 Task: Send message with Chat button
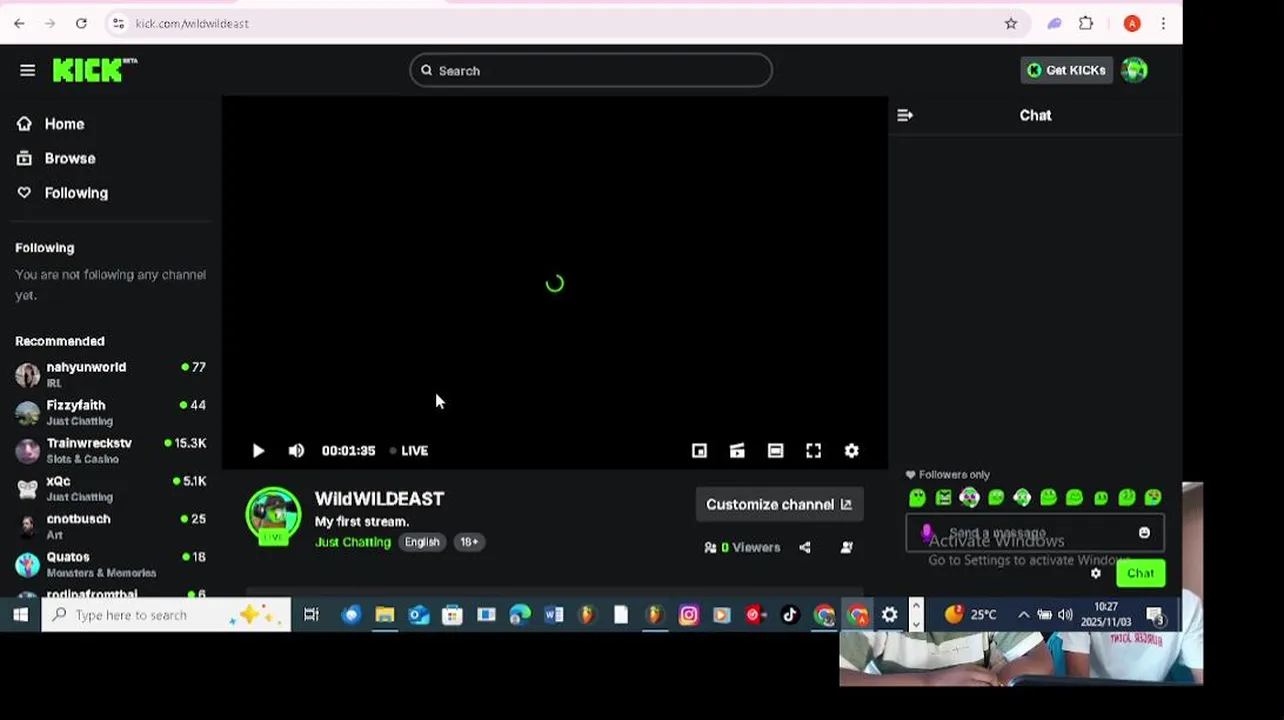[x=1140, y=574]
